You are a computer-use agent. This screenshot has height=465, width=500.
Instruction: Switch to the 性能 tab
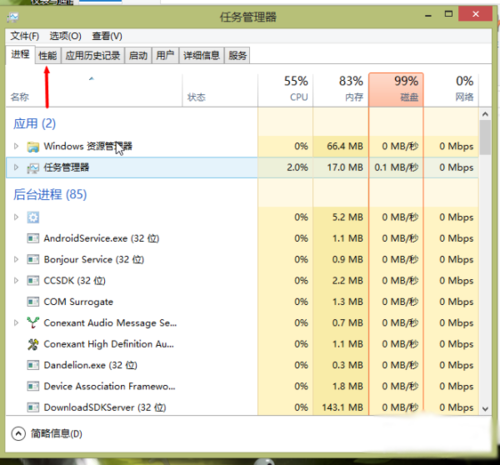[x=48, y=55]
